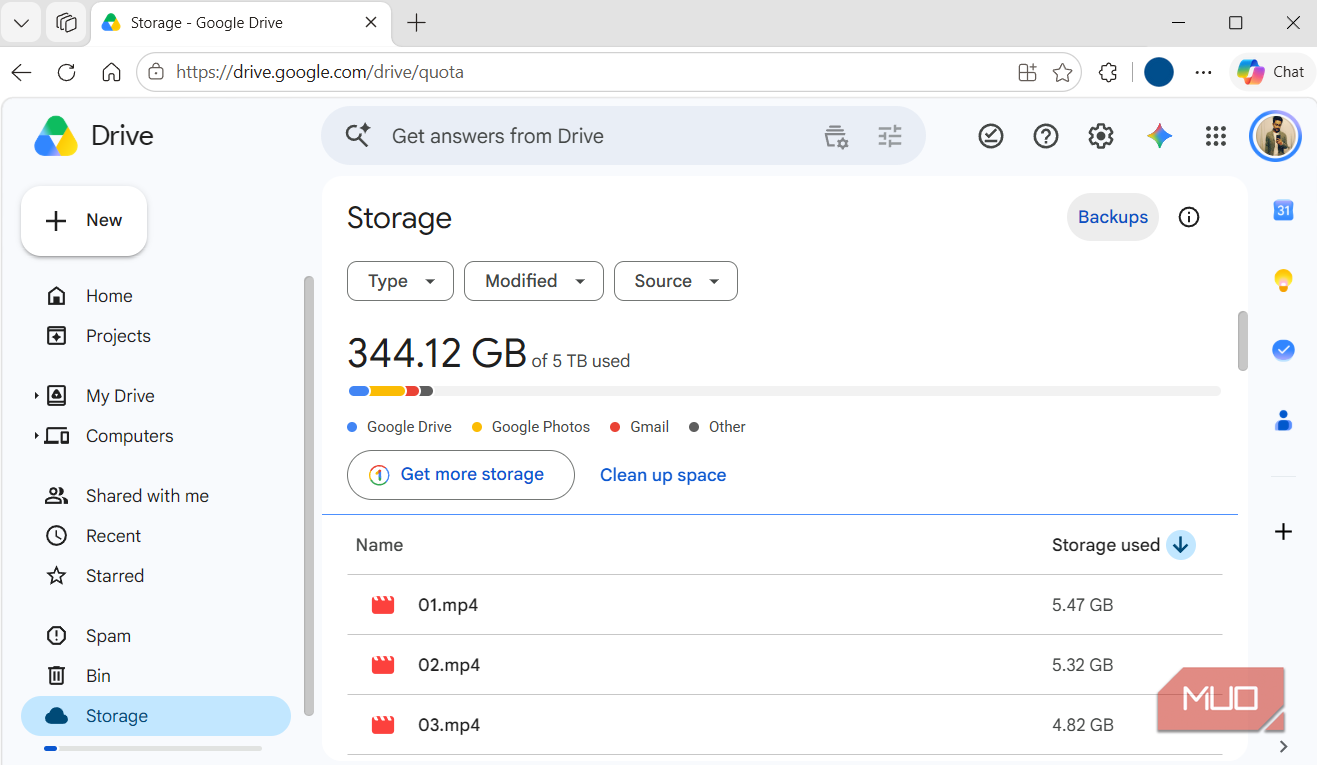The image size is (1317, 765).
Task: Open Google apps grid launcher
Action: point(1215,137)
